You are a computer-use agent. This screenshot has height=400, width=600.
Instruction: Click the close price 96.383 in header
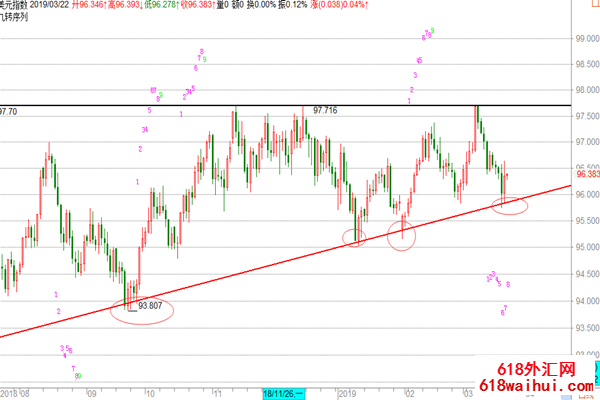point(200,5)
